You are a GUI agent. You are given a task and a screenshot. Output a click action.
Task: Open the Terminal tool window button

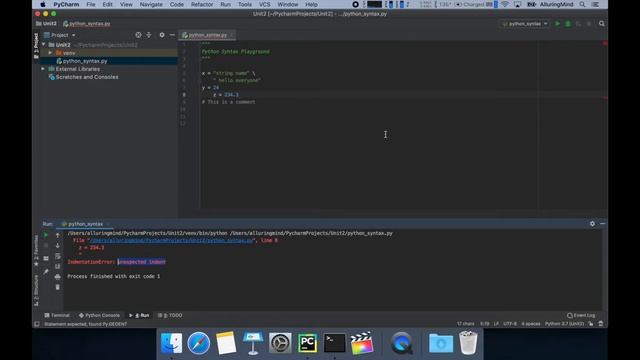(x=57, y=315)
